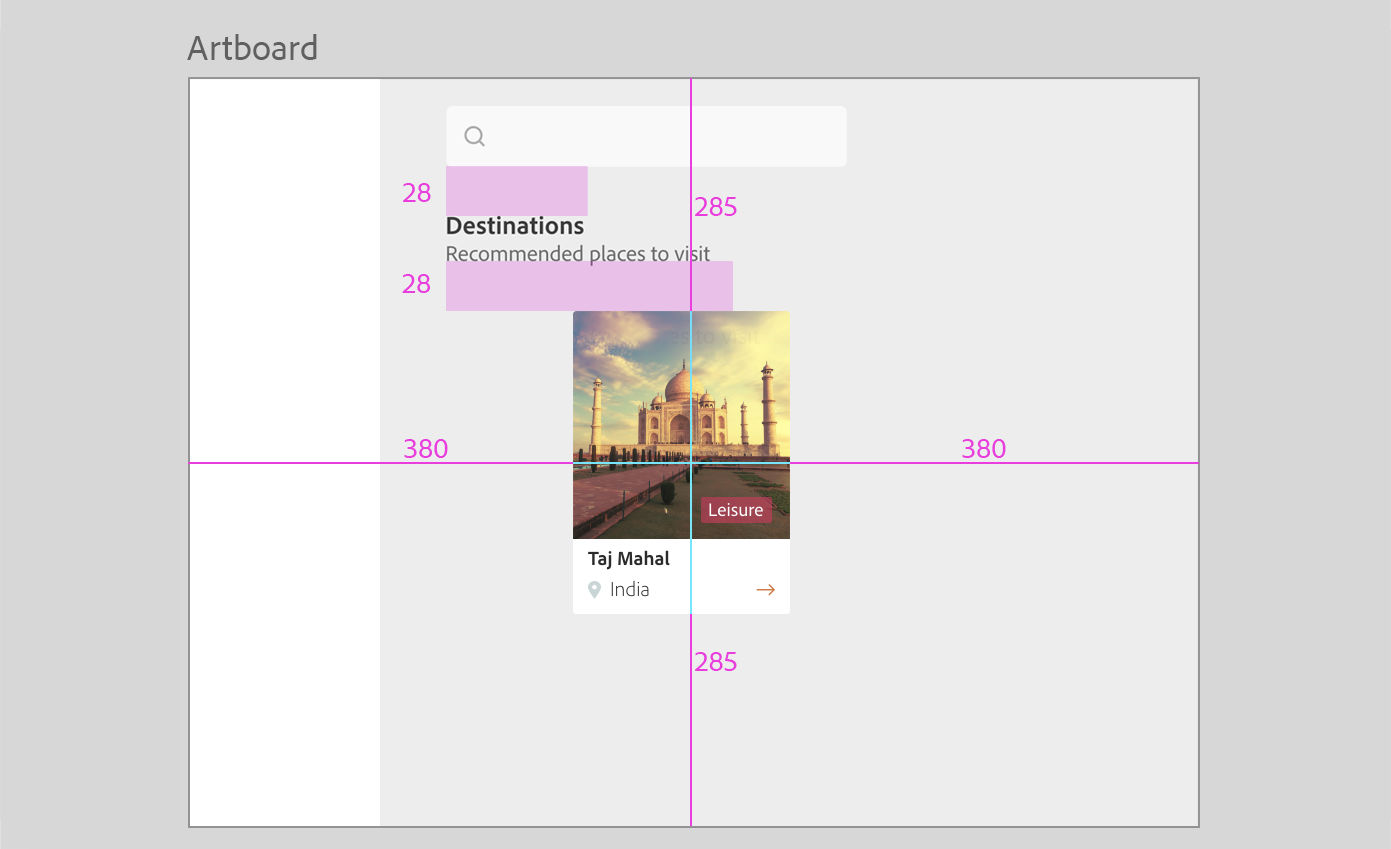Select the Taj Mahal card title

pyautogui.click(x=629, y=559)
